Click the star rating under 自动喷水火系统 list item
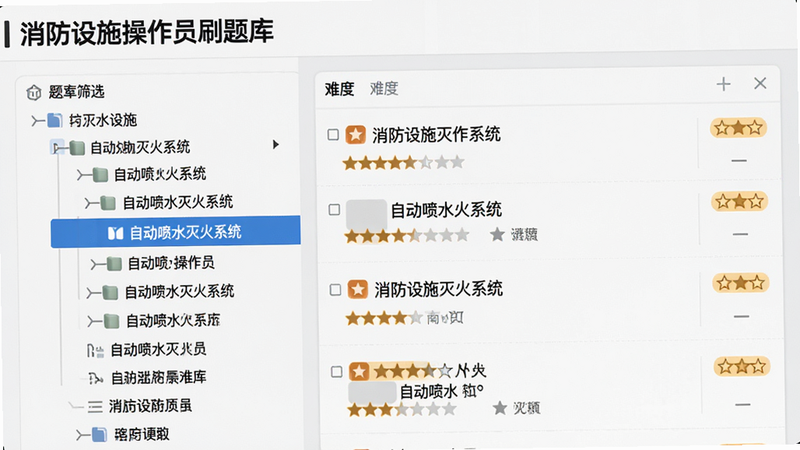The height and width of the screenshot is (450, 800). coord(407,236)
